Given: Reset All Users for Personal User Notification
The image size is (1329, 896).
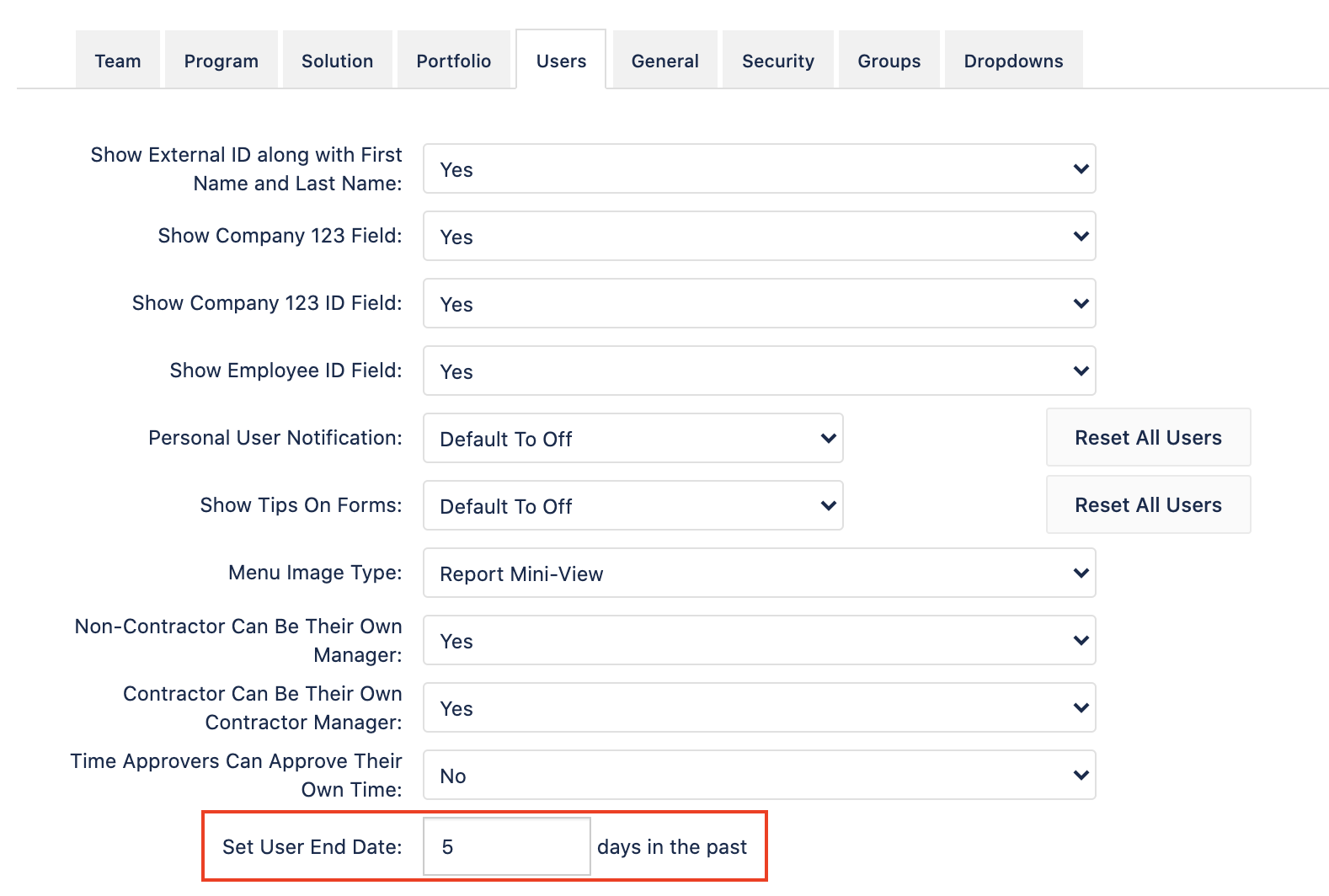Looking at the screenshot, I should [x=1149, y=437].
